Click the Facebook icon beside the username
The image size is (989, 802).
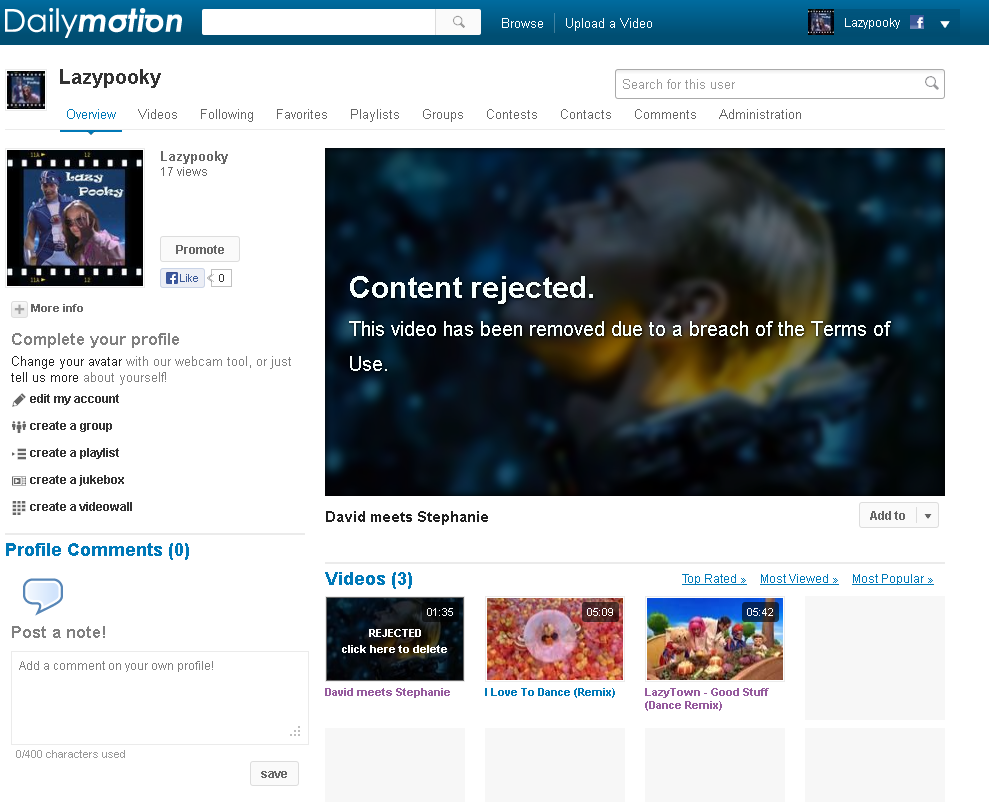[917, 23]
